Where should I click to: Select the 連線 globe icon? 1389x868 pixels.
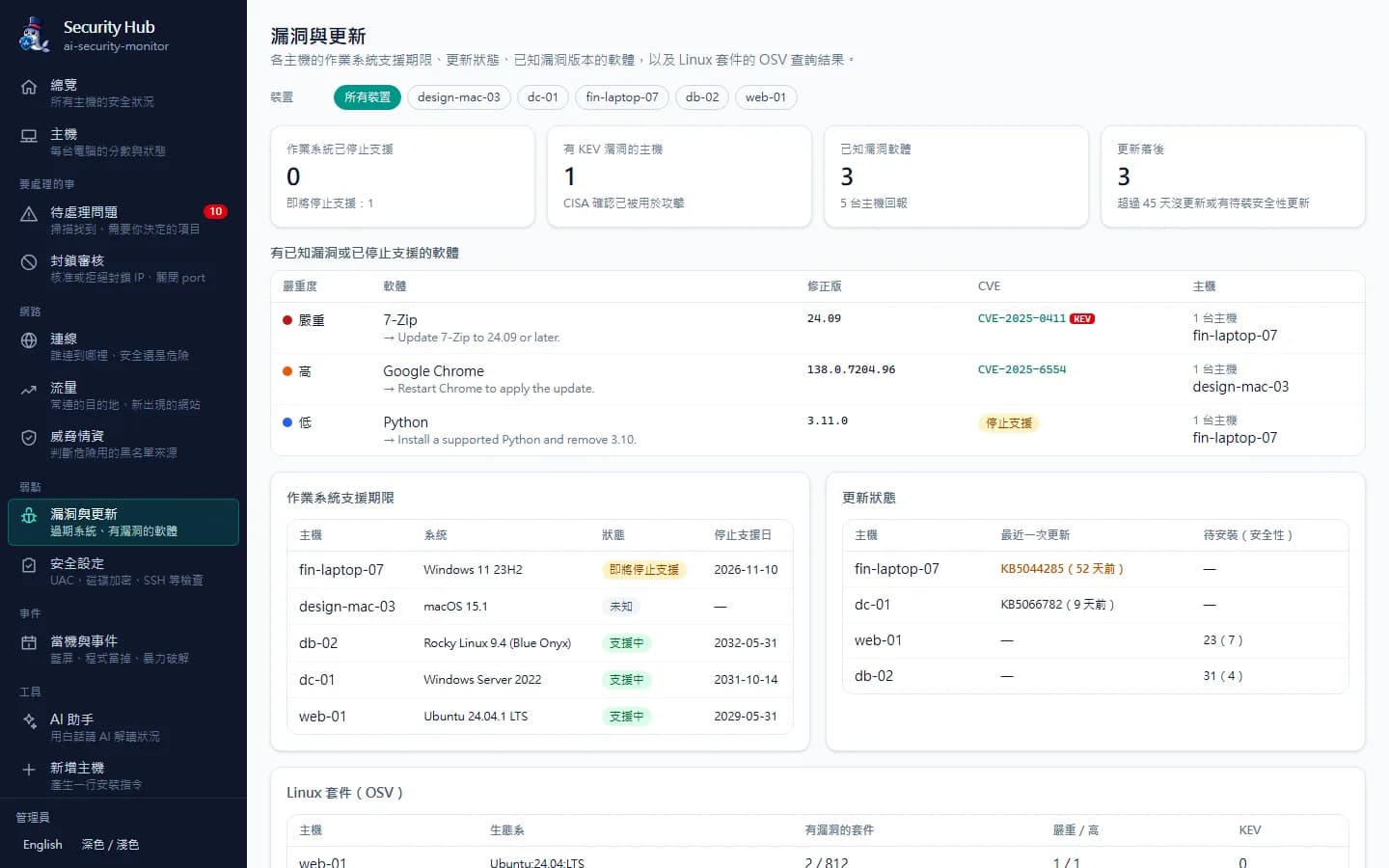pyautogui.click(x=29, y=340)
